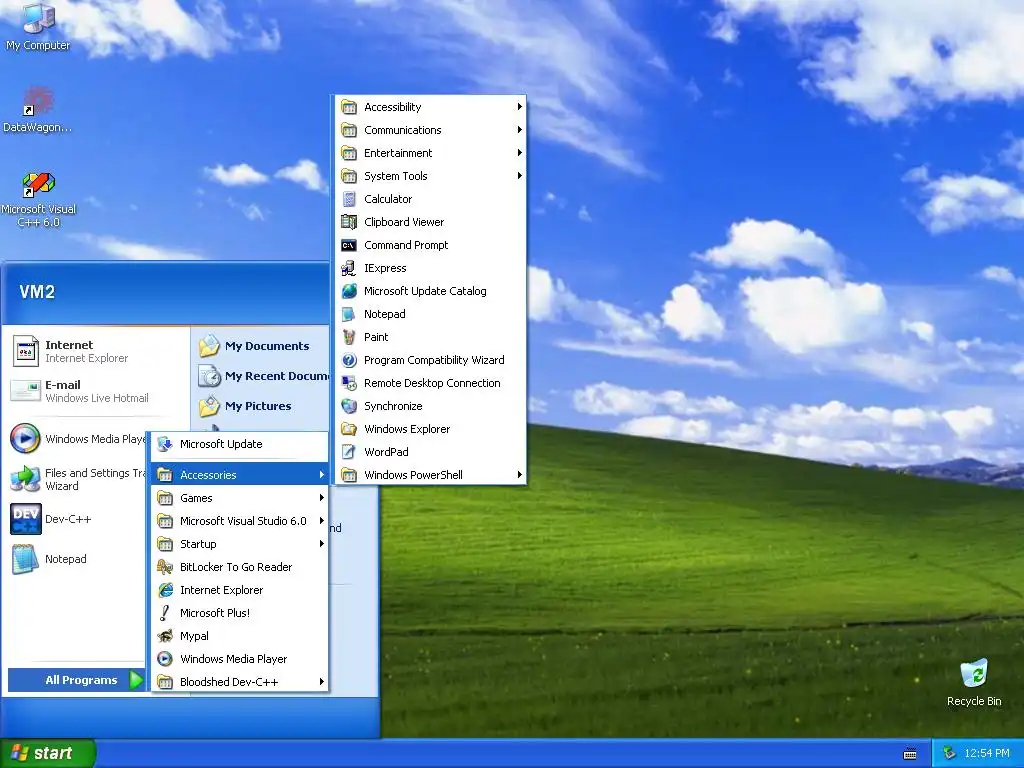Open Notepad icon in Accessories menu

point(349,314)
